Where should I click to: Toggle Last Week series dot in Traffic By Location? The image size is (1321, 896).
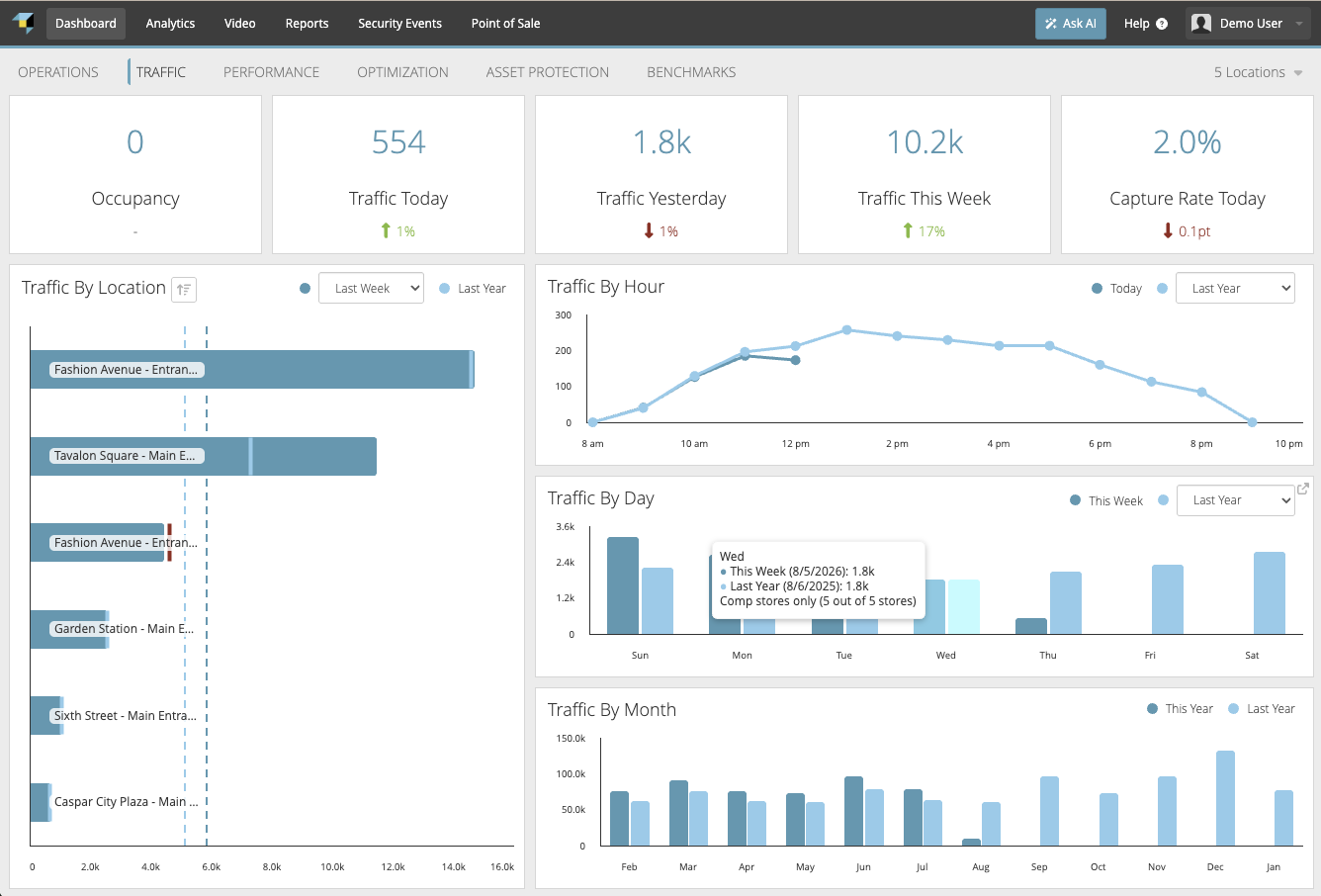tap(305, 289)
